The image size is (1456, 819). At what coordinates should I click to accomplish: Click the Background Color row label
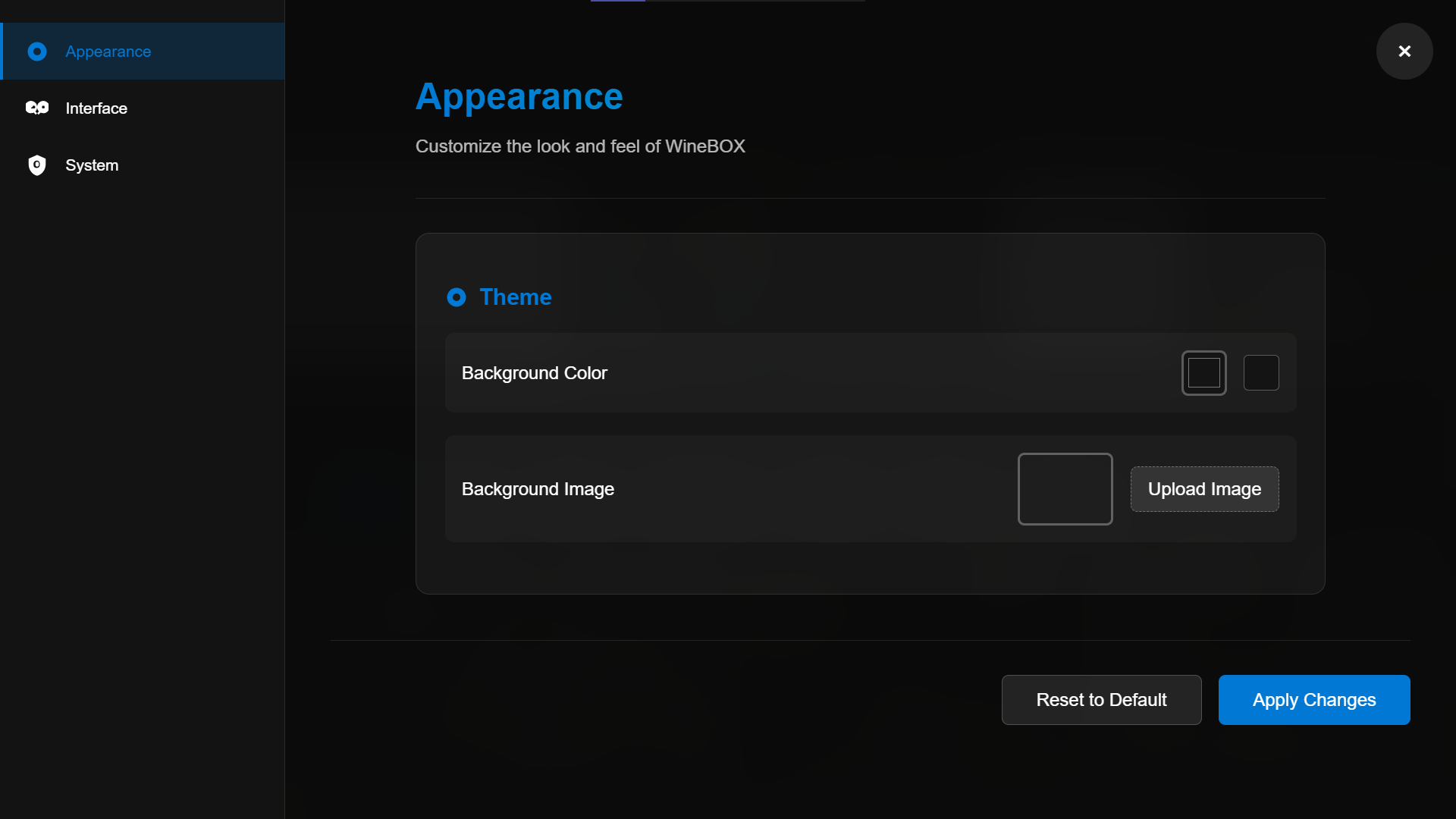tap(535, 373)
